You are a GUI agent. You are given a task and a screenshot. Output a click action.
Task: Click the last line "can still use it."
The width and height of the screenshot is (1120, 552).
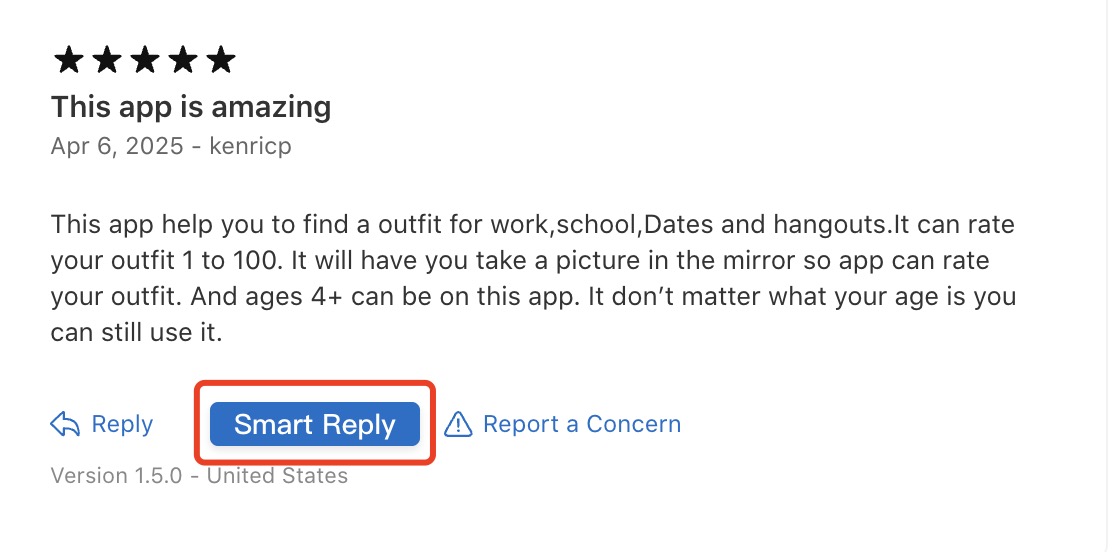136,333
